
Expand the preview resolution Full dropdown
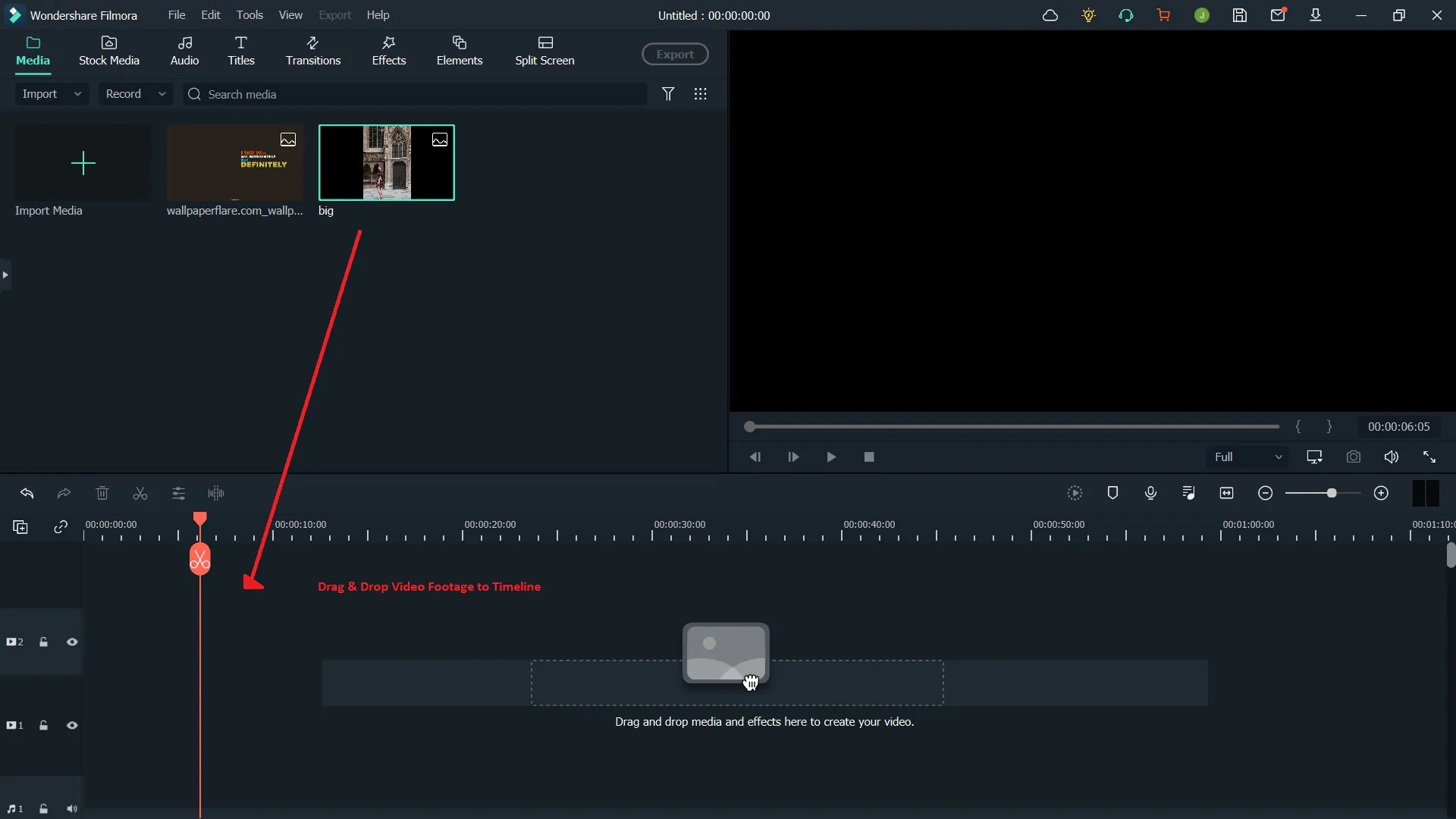(x=1246, y=458)
